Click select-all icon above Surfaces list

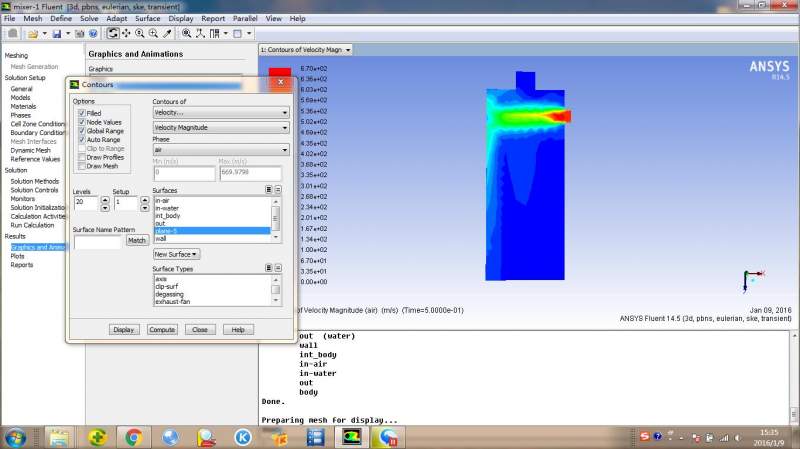[268, 190]
